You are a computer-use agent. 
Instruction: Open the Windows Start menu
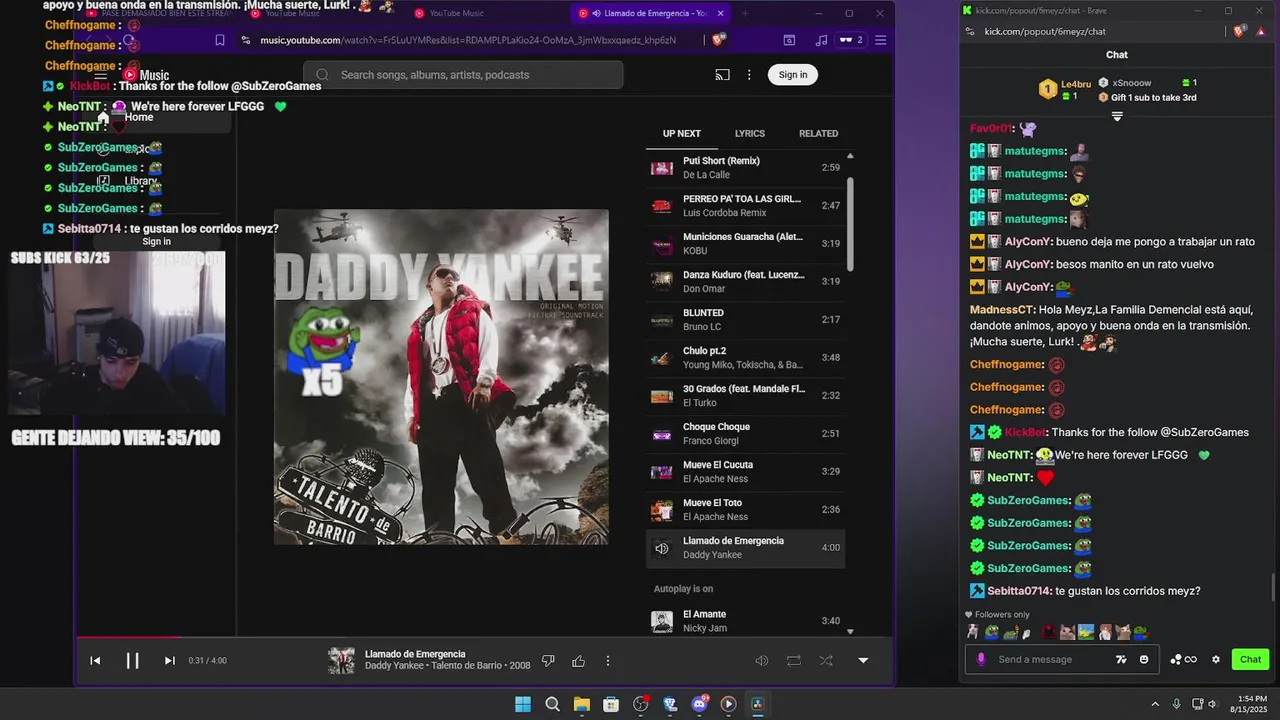point(523,704)
